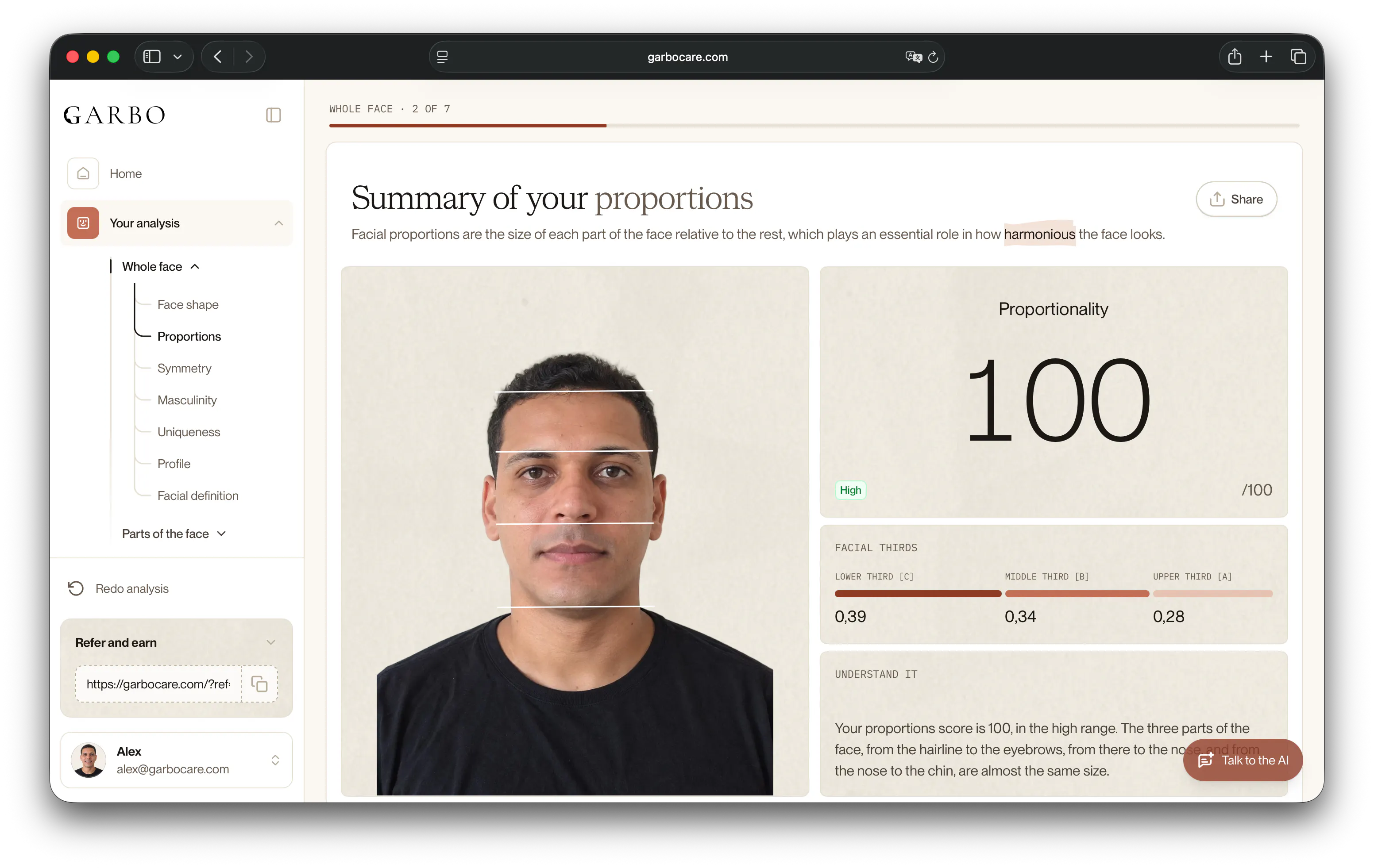The height and width of the screenshot is (868, 1374).
Task: Click the High score badge
Action: [850, 489]
